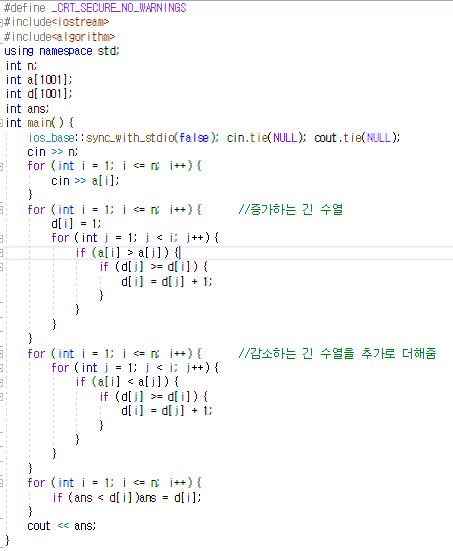Viewport: 453px width, 551px height.
Task: Collapse the if (a[i] < a[j]) block
Action: pyautogui.click(x=1, y=382)
